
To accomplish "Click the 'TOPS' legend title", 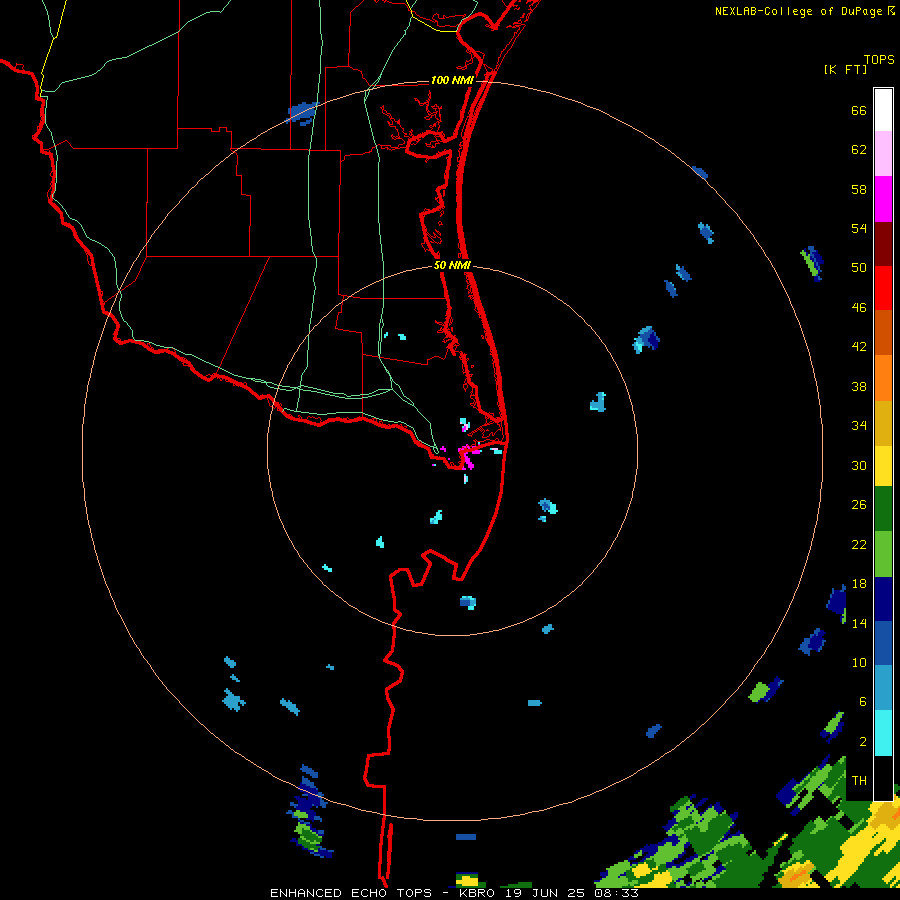I will click(x=879, y=59).
